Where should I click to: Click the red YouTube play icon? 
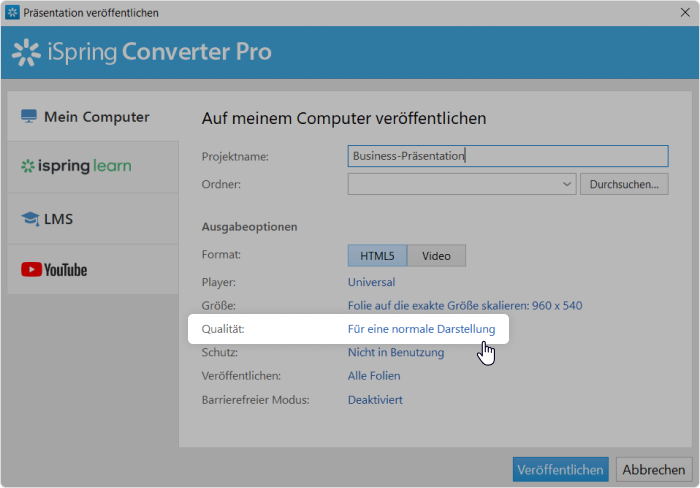[x=31, y=270]
